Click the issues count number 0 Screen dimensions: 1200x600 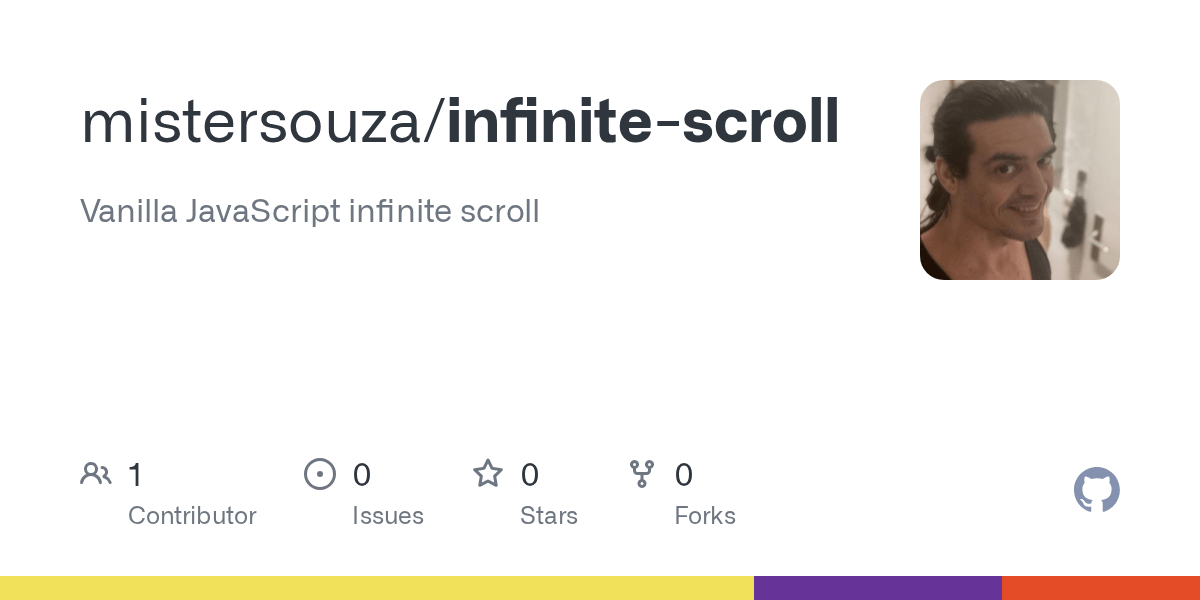362,475
